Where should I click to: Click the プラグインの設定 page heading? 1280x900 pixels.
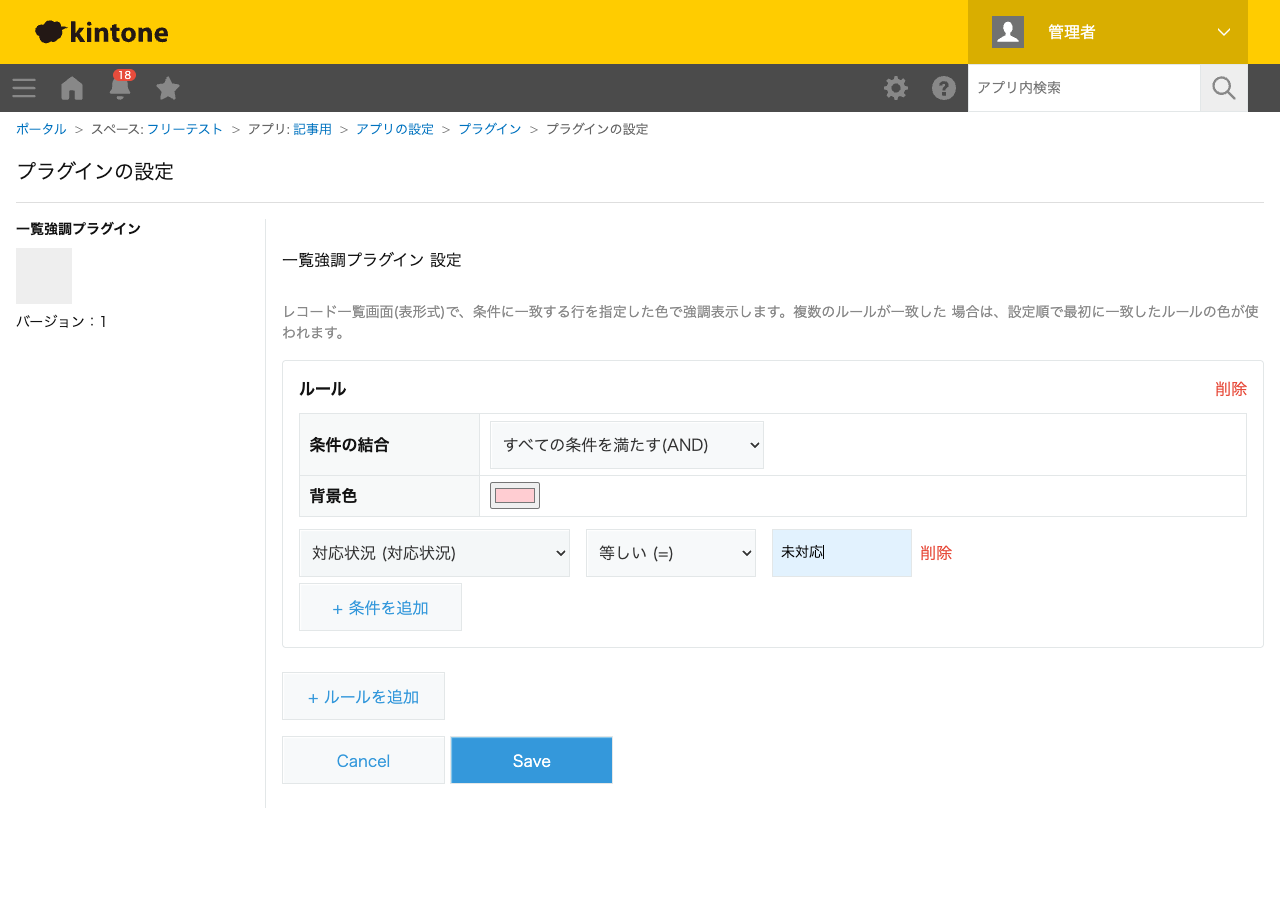pos(95,171)
